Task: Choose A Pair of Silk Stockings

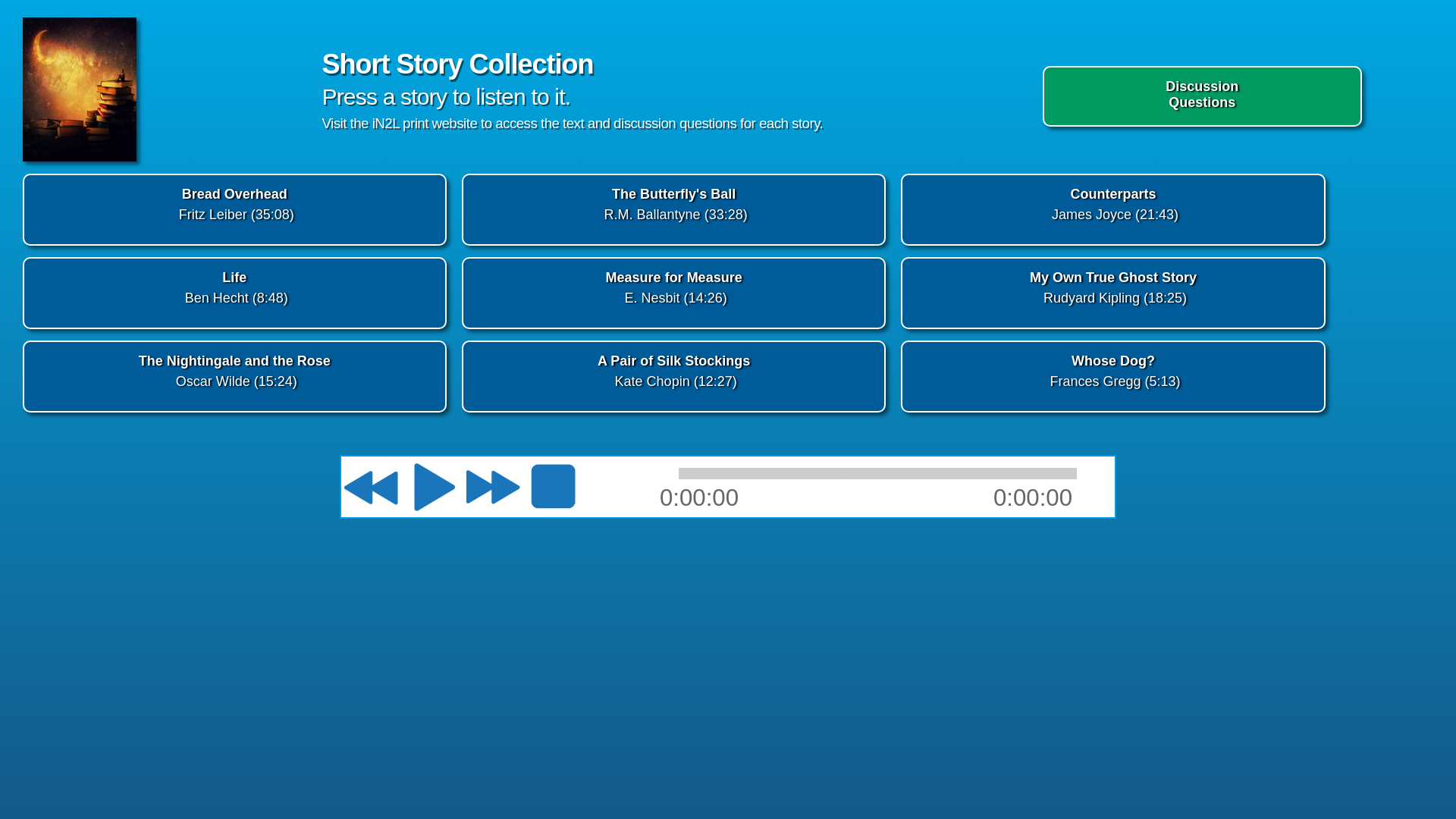Action: (x=673, y=377)
